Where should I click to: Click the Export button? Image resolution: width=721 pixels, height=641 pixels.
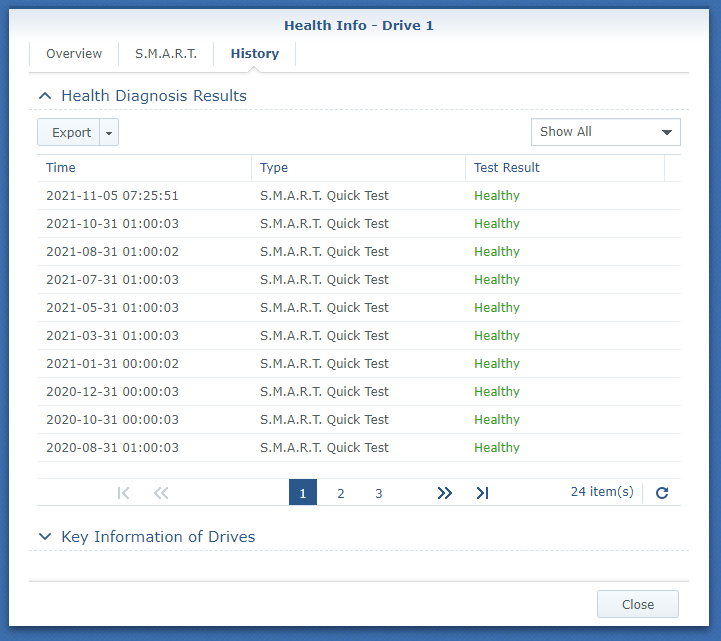pos(69,132)
